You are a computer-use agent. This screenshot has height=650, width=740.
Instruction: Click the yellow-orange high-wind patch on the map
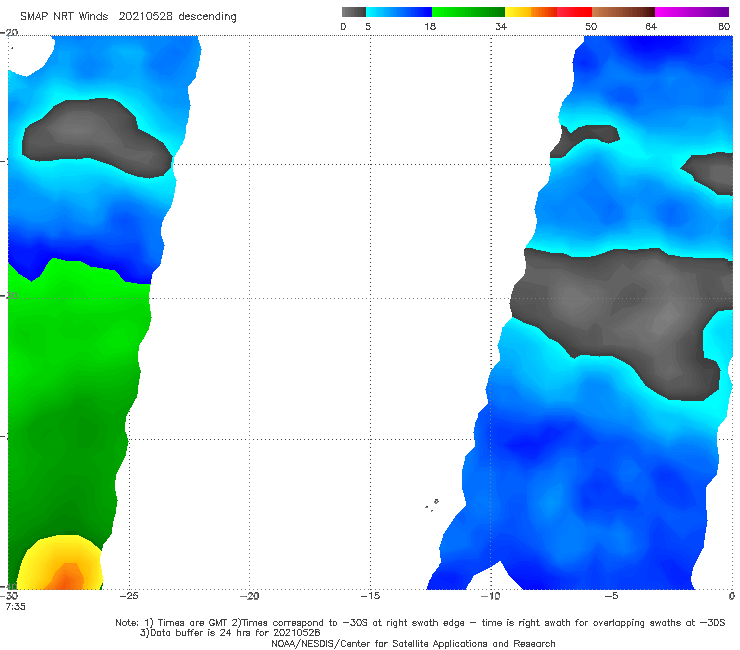click(60, 564)
